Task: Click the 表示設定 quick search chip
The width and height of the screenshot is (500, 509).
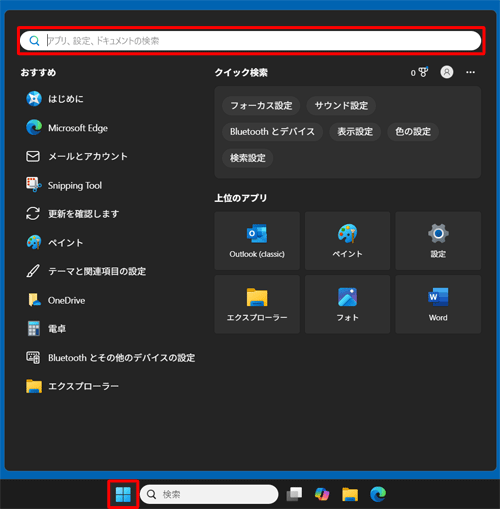Action: point(355,132)
